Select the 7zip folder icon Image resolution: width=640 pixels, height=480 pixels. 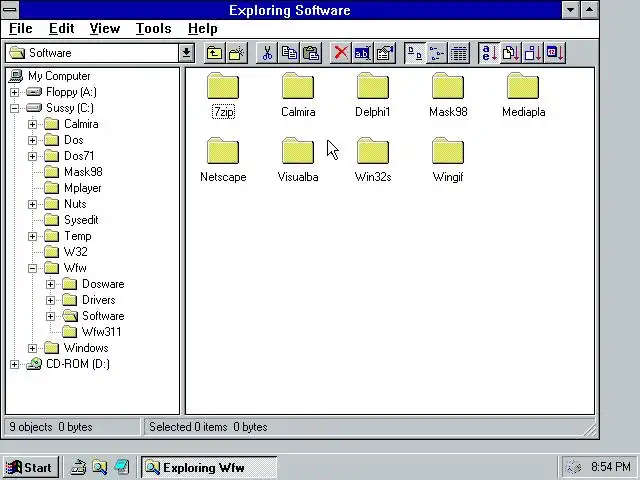(223, 86)
